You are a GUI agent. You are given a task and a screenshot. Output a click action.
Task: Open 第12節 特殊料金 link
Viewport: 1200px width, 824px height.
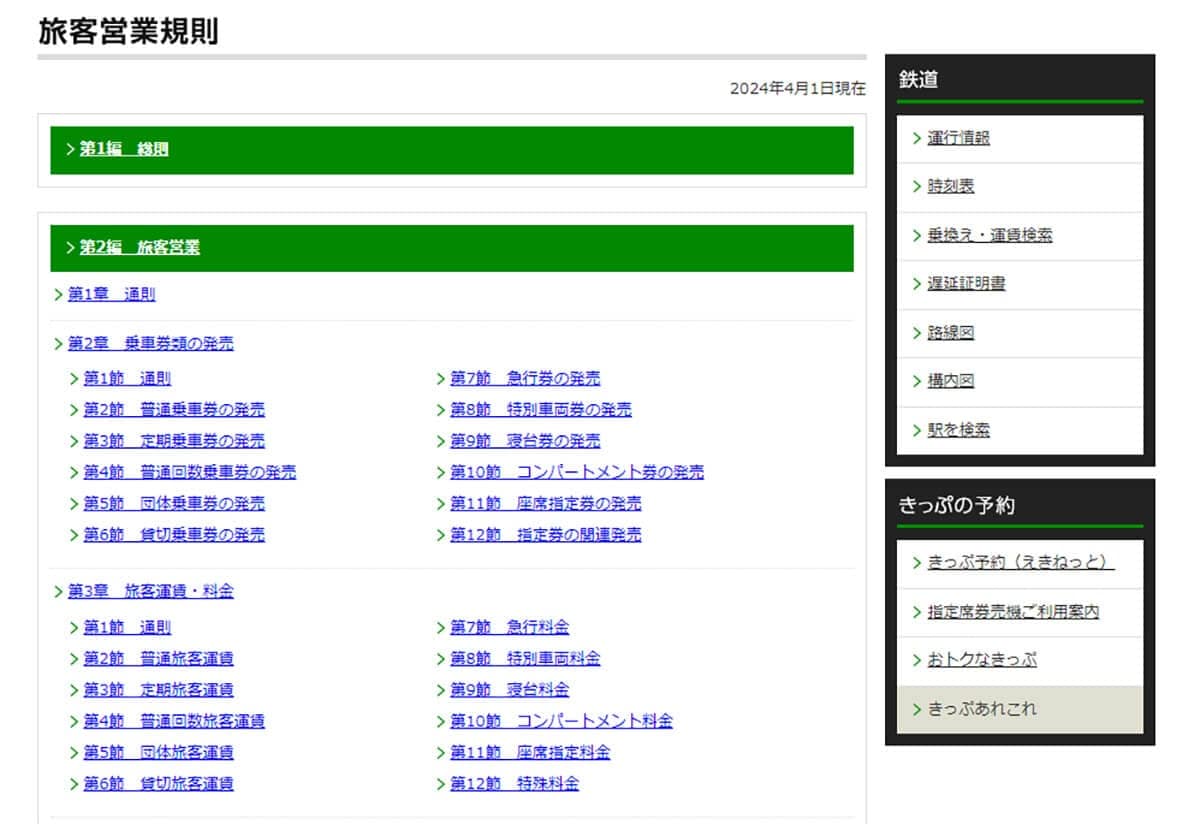514,784
